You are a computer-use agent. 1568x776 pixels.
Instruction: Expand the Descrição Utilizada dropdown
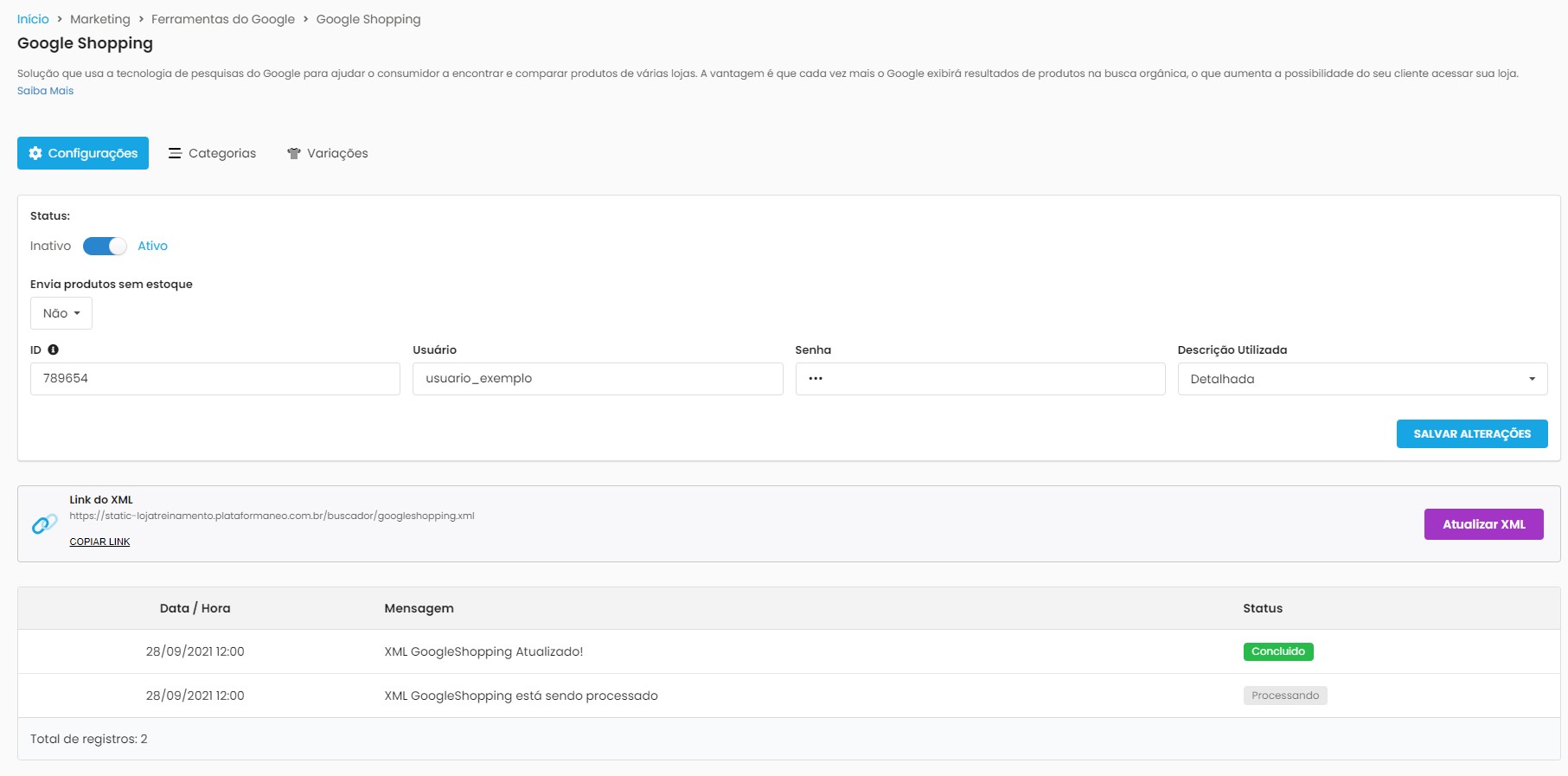[1362, 379]
